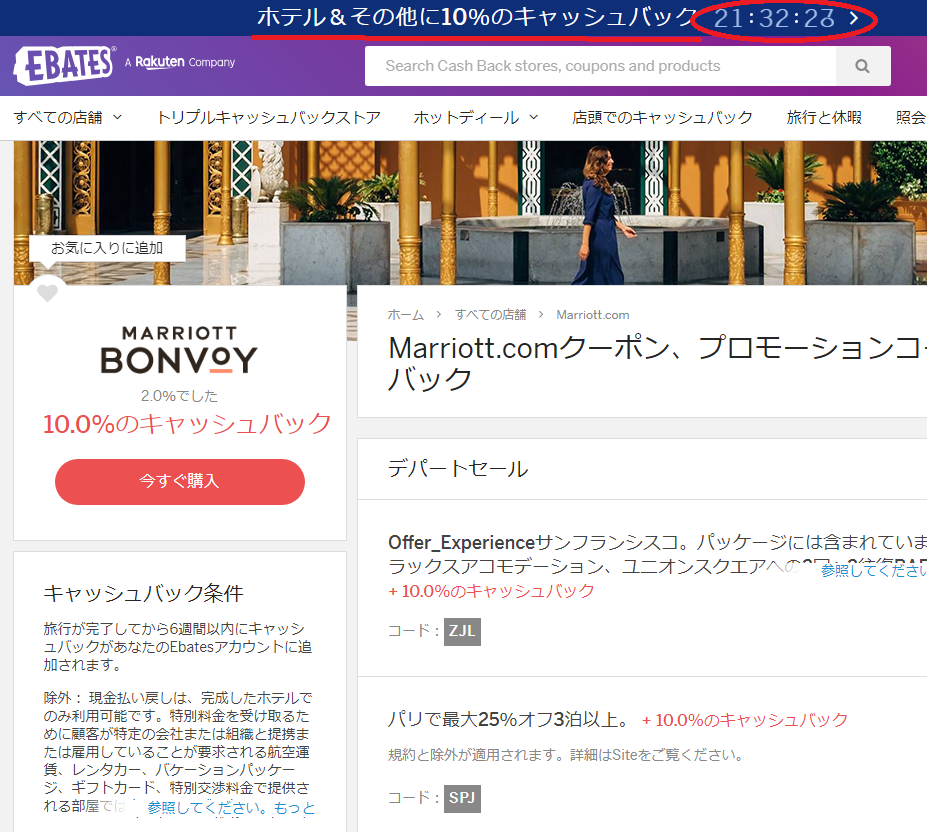Image resolution: width=927 pixels, height=832 pixels.
Task: Focus the Search Cash Back stores field
Action: click(601, 66)
